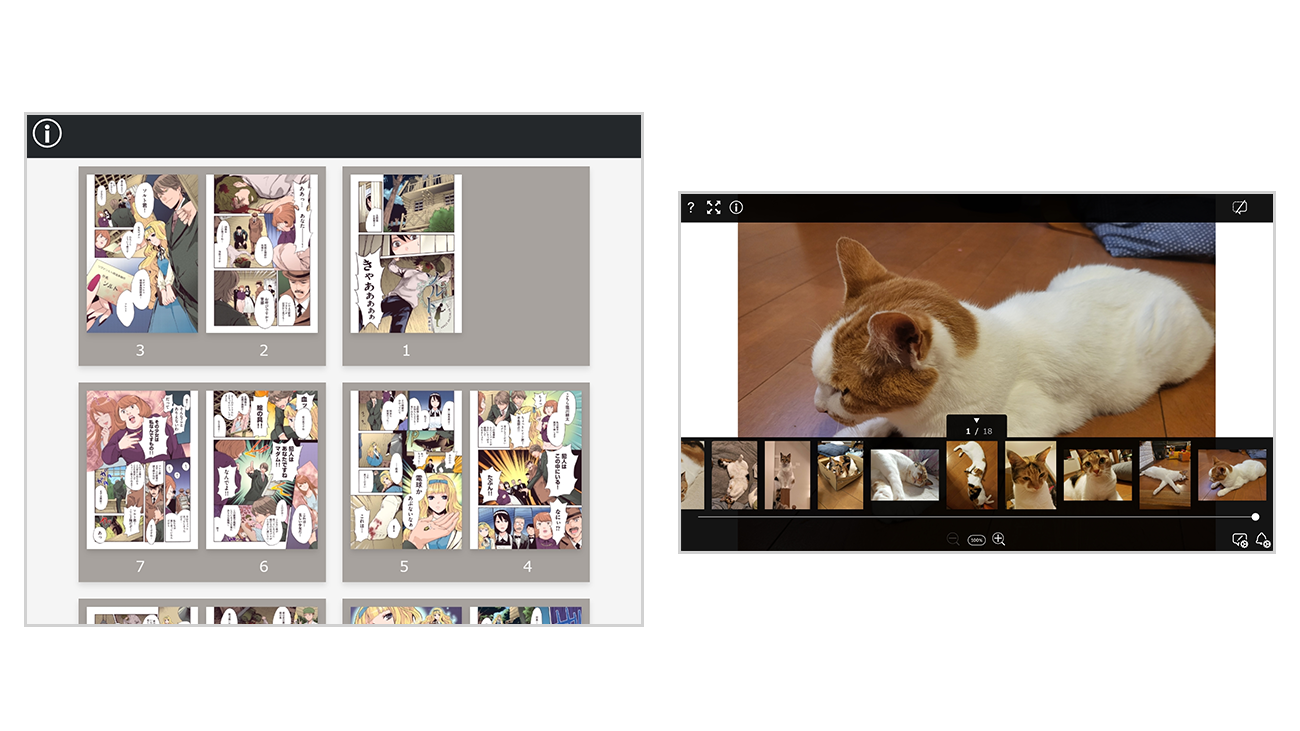This screenshot has width=1300, height=731.
Task: Choose manga page 7 thumbnail
Action: [142, 470]
